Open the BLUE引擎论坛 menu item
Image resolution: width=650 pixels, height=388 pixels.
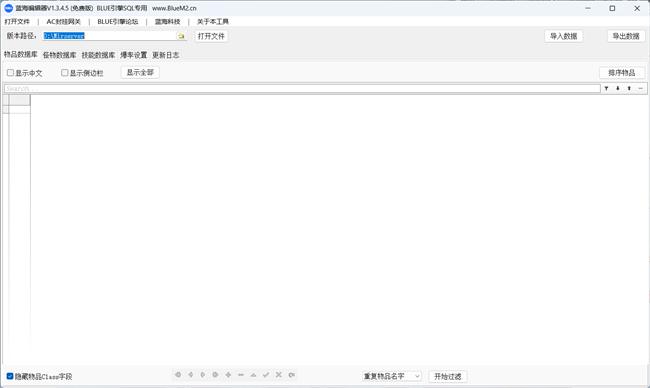click(x=118, y=22)
